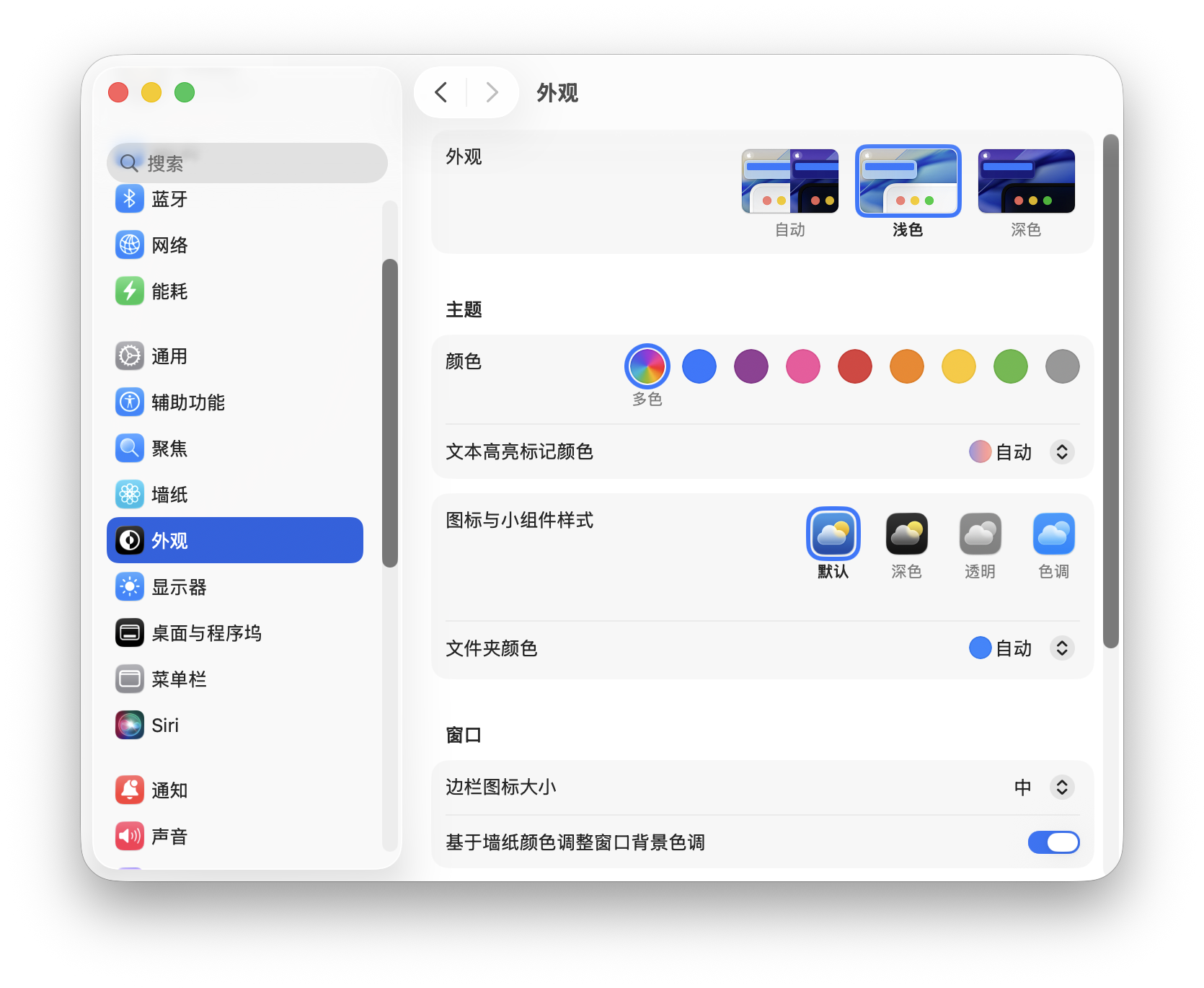Open the Network (网络) settings icon

[x=130, y=245]
